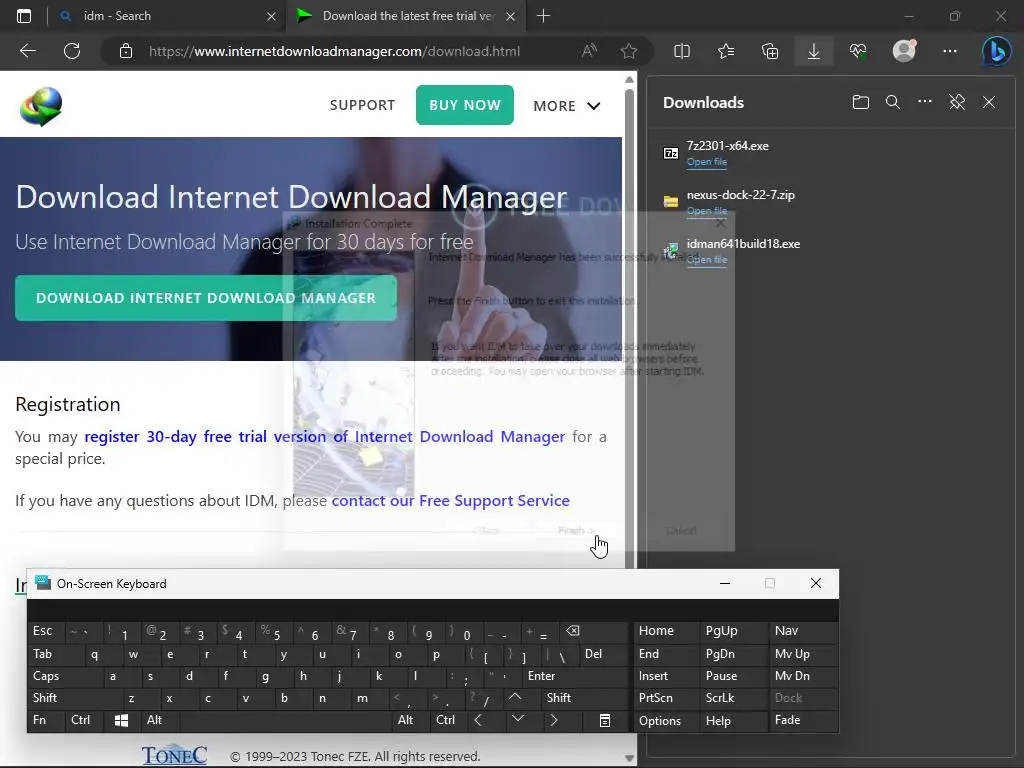The height and width of the screenshot is (768, 1024).
Task: Open downloads folder in Downloads panel
Action: [861, 102]
